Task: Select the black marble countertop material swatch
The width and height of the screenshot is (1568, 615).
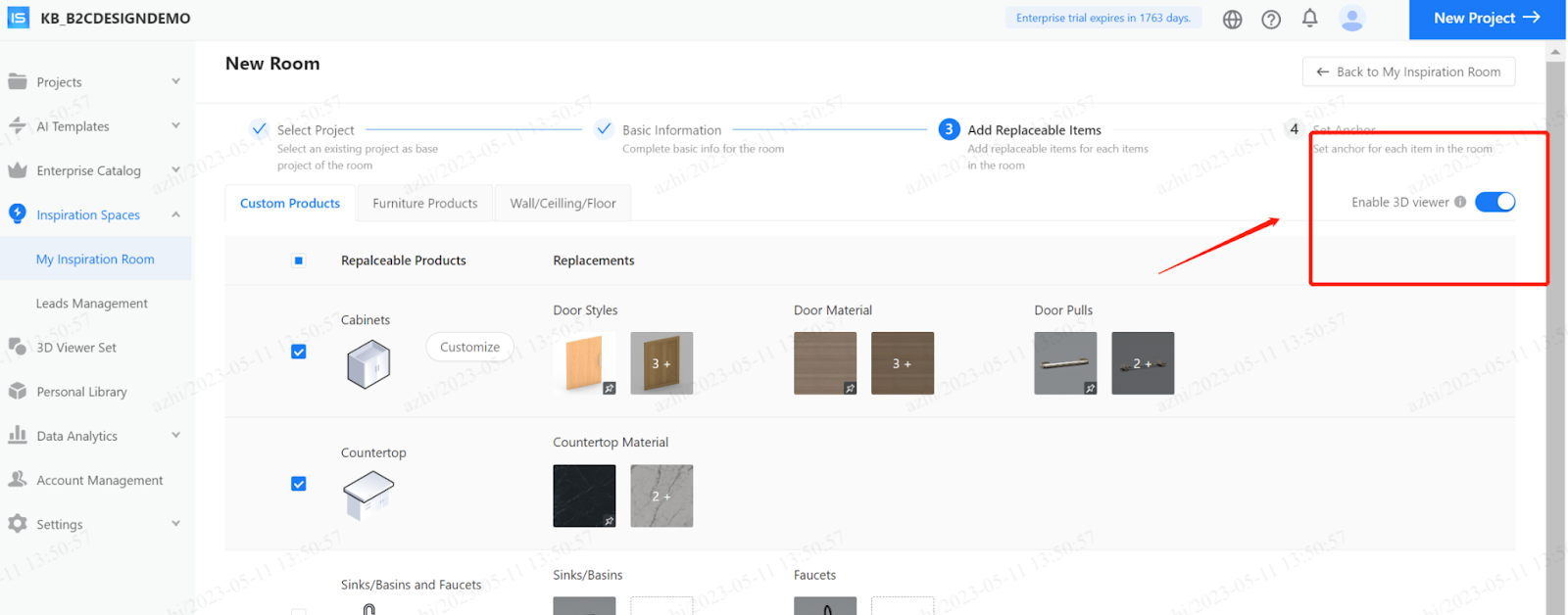Action: [x=584, y=496]
